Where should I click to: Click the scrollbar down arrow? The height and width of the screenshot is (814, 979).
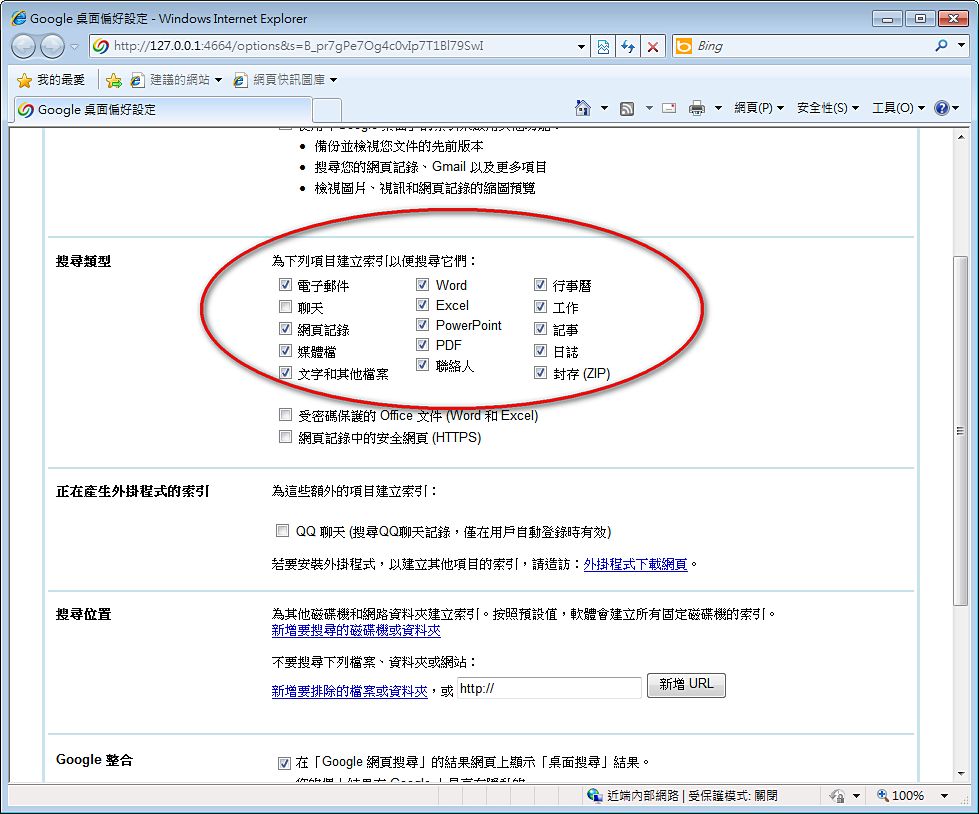click(961, 774)
